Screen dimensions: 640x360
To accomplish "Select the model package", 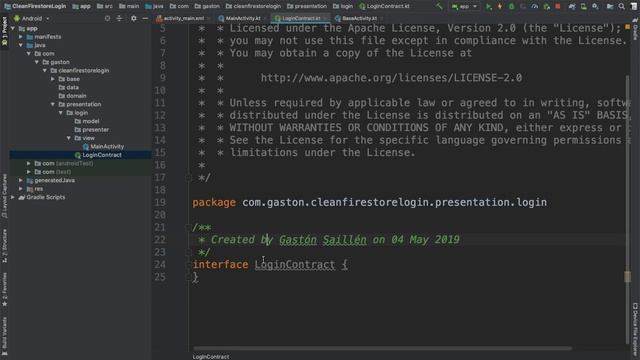I will (x=87, y=121).
